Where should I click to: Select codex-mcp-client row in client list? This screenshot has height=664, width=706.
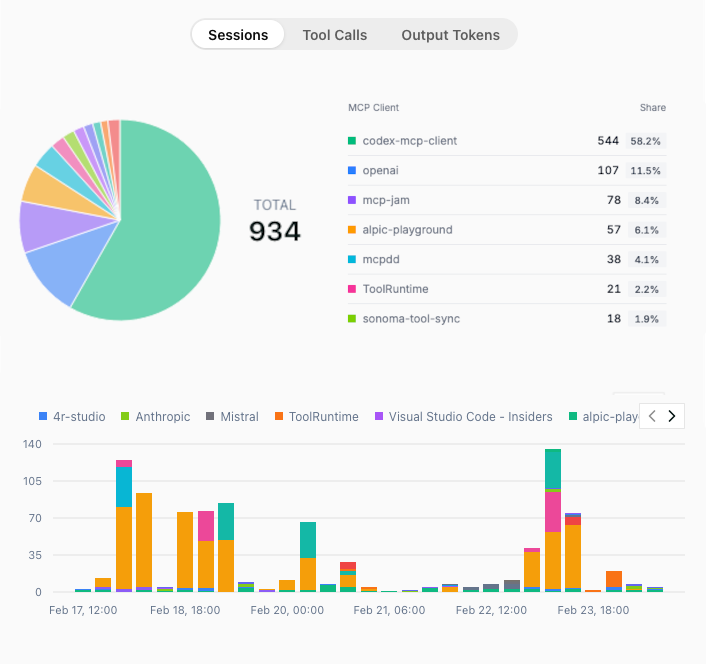tap(409, 141)
